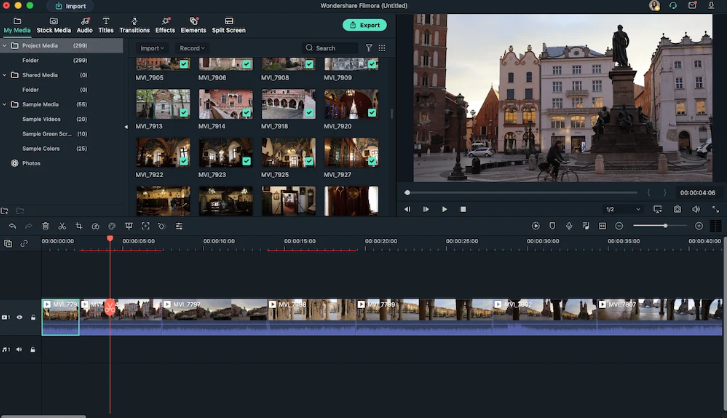Click the keyframing icon in timeline toolbar
The width and height of the screenshot is (727, 418).
tap(162, 226)
